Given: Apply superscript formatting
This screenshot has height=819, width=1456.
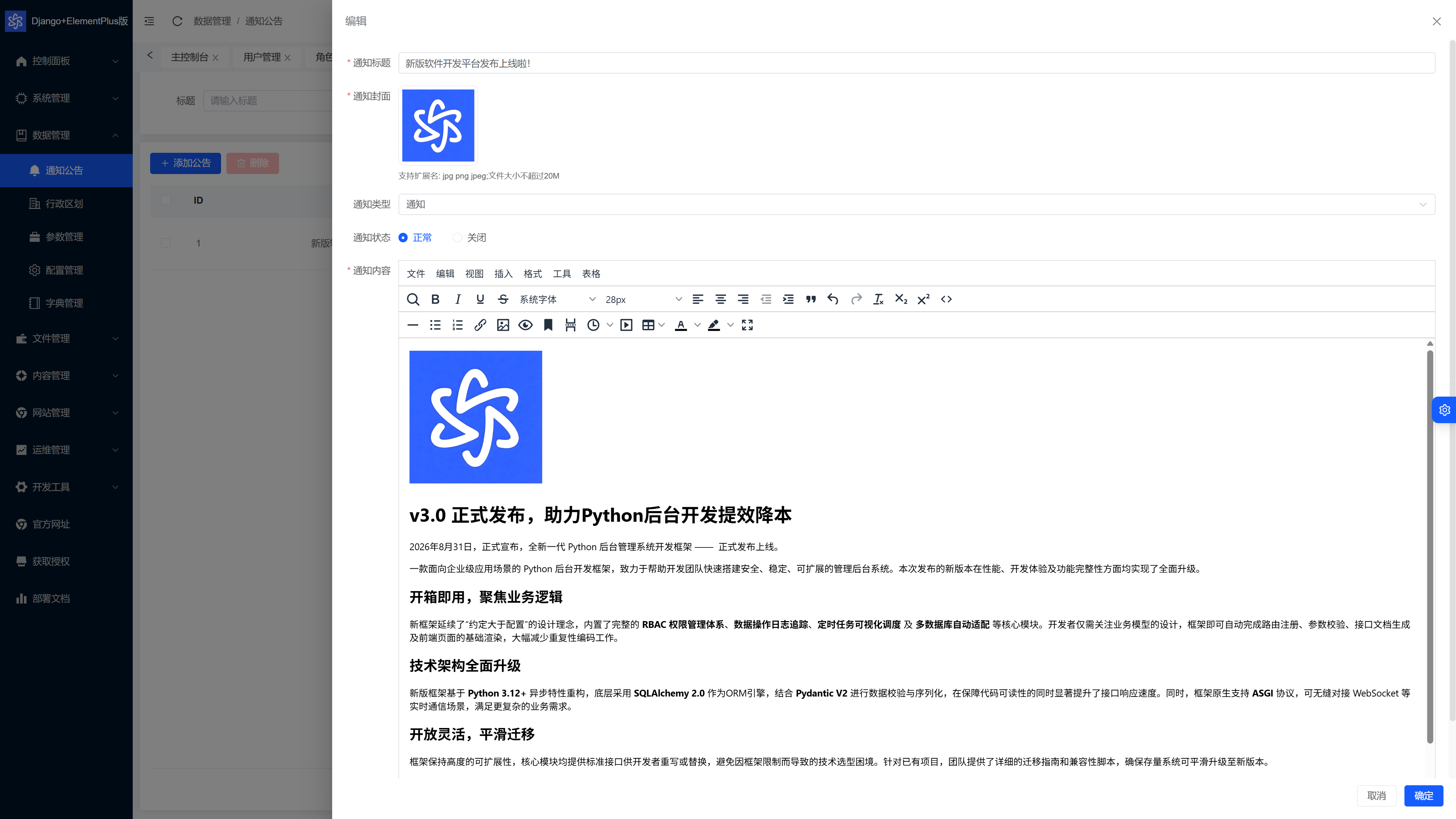Looking at the screenshot, I should [924, 300].
